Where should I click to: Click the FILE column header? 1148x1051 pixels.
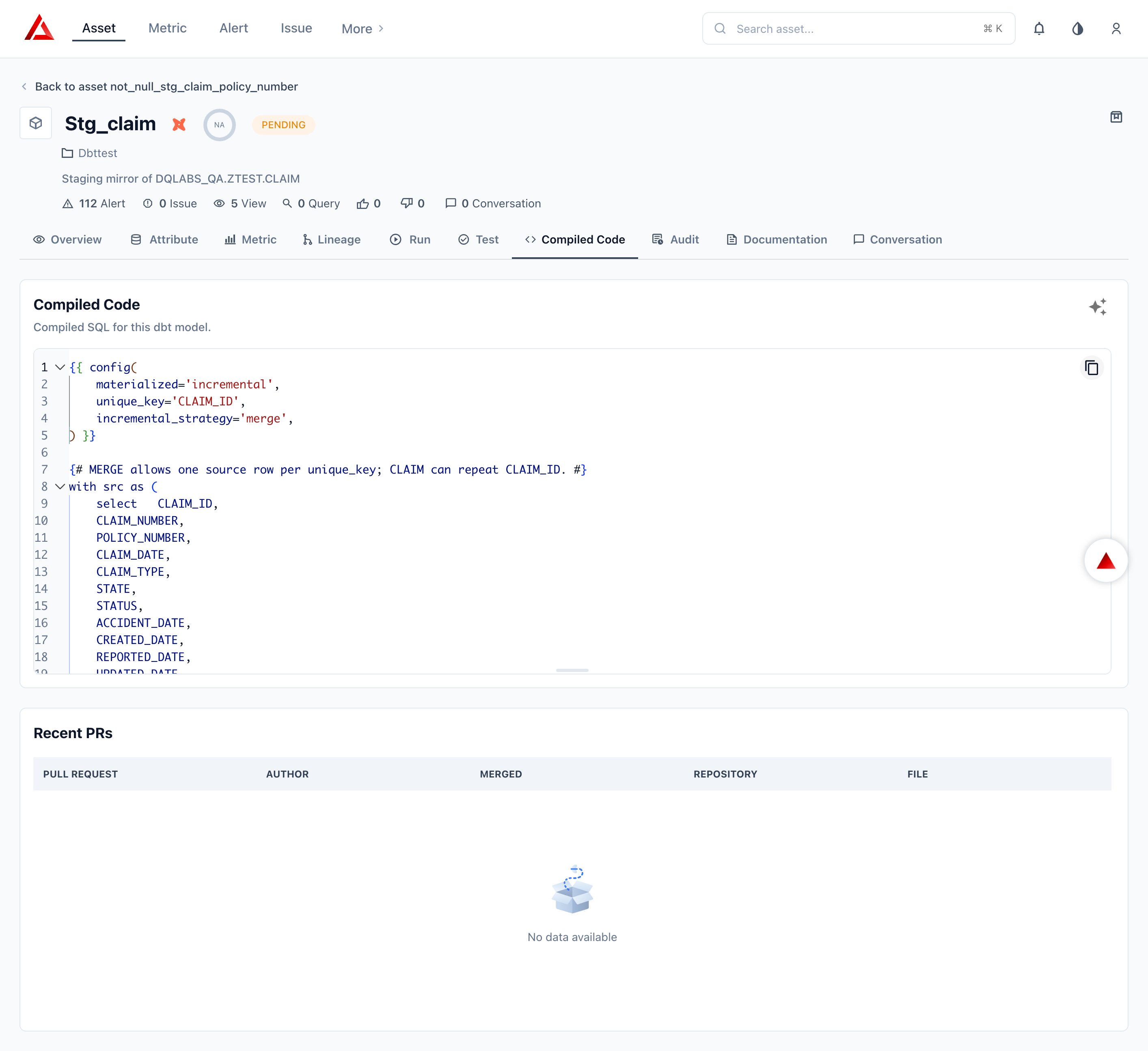click(918, 774)
